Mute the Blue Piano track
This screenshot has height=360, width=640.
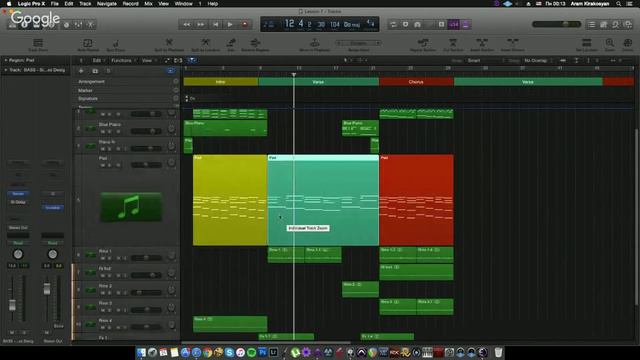[103, 131]
